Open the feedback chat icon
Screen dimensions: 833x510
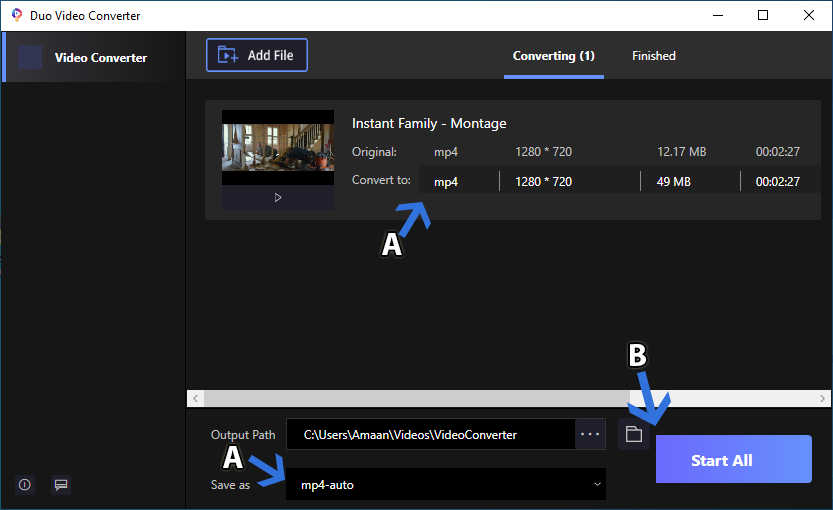point(61,484)
